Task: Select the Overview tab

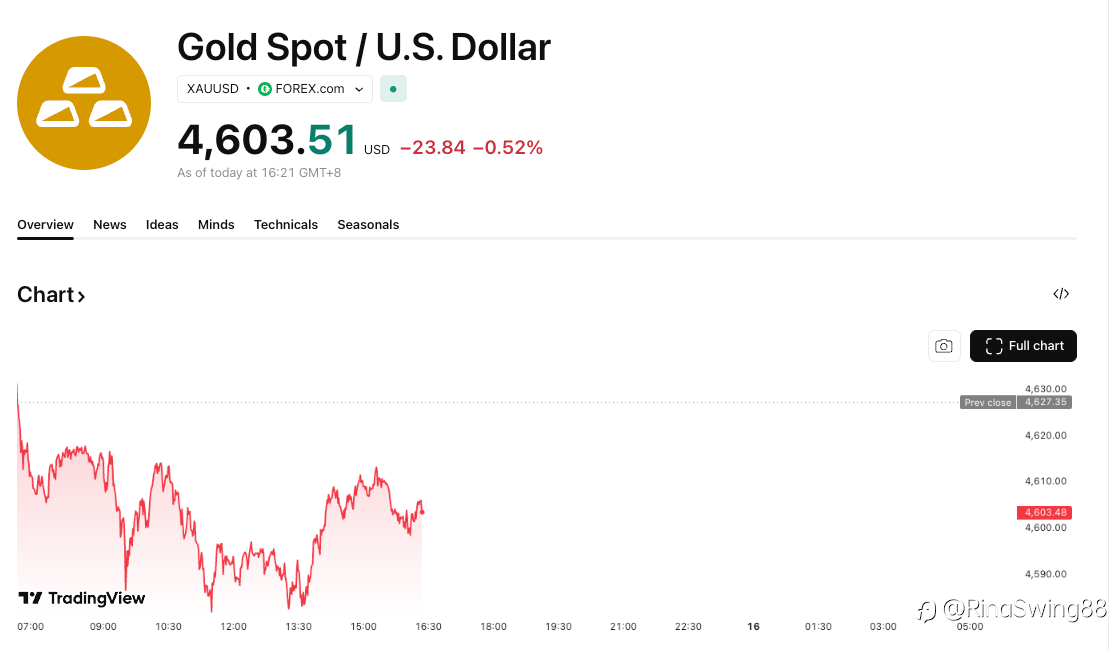Action: coord(45,225)
